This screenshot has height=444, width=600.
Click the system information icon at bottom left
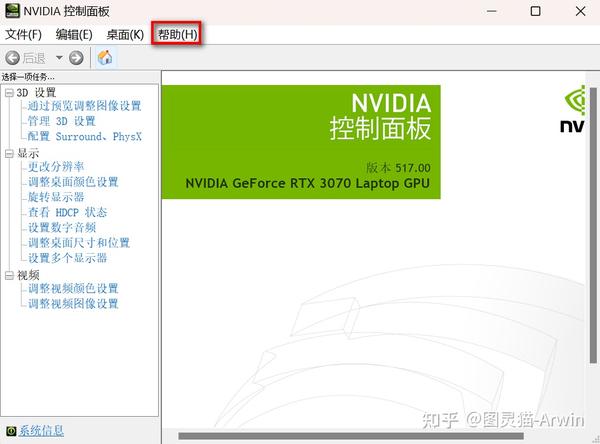coord(11,431)
